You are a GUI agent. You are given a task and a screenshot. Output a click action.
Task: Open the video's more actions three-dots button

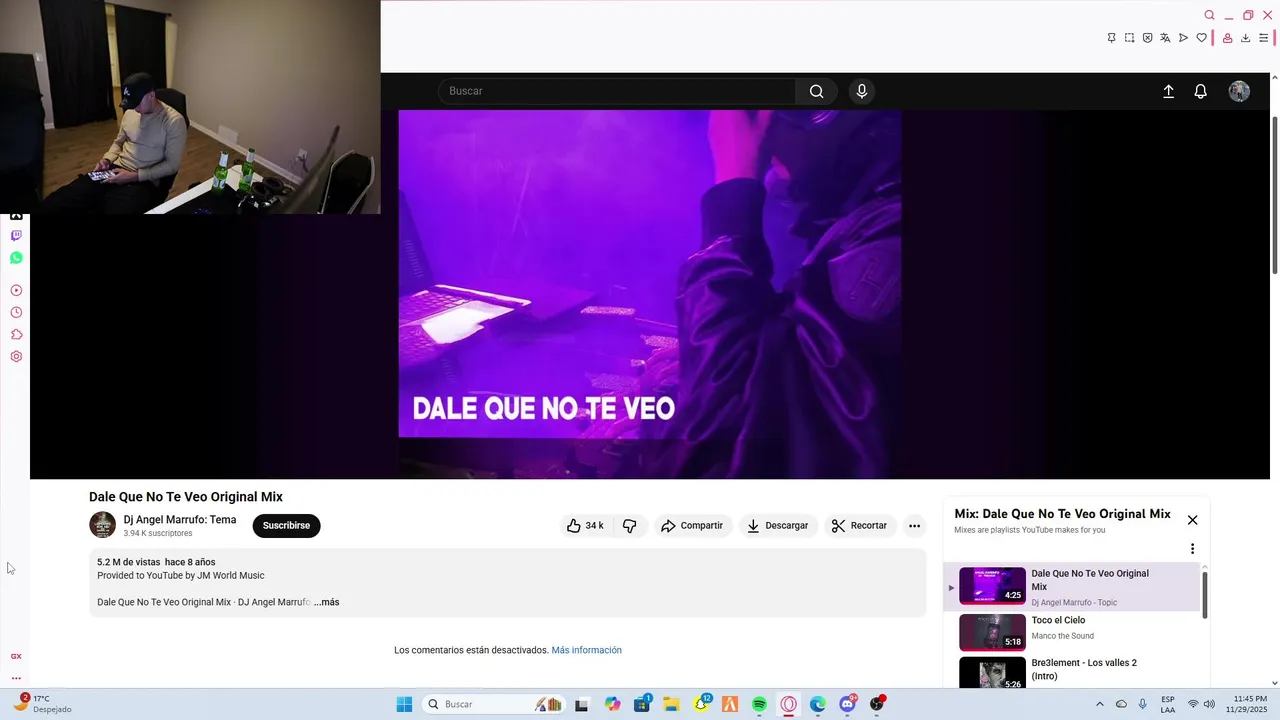(914, 525)
